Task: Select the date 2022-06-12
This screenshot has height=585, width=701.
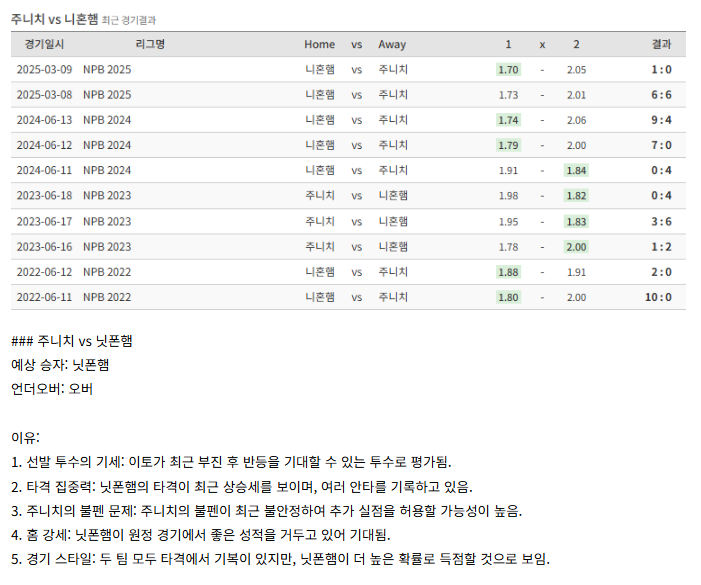Action: tap(44, 272)
